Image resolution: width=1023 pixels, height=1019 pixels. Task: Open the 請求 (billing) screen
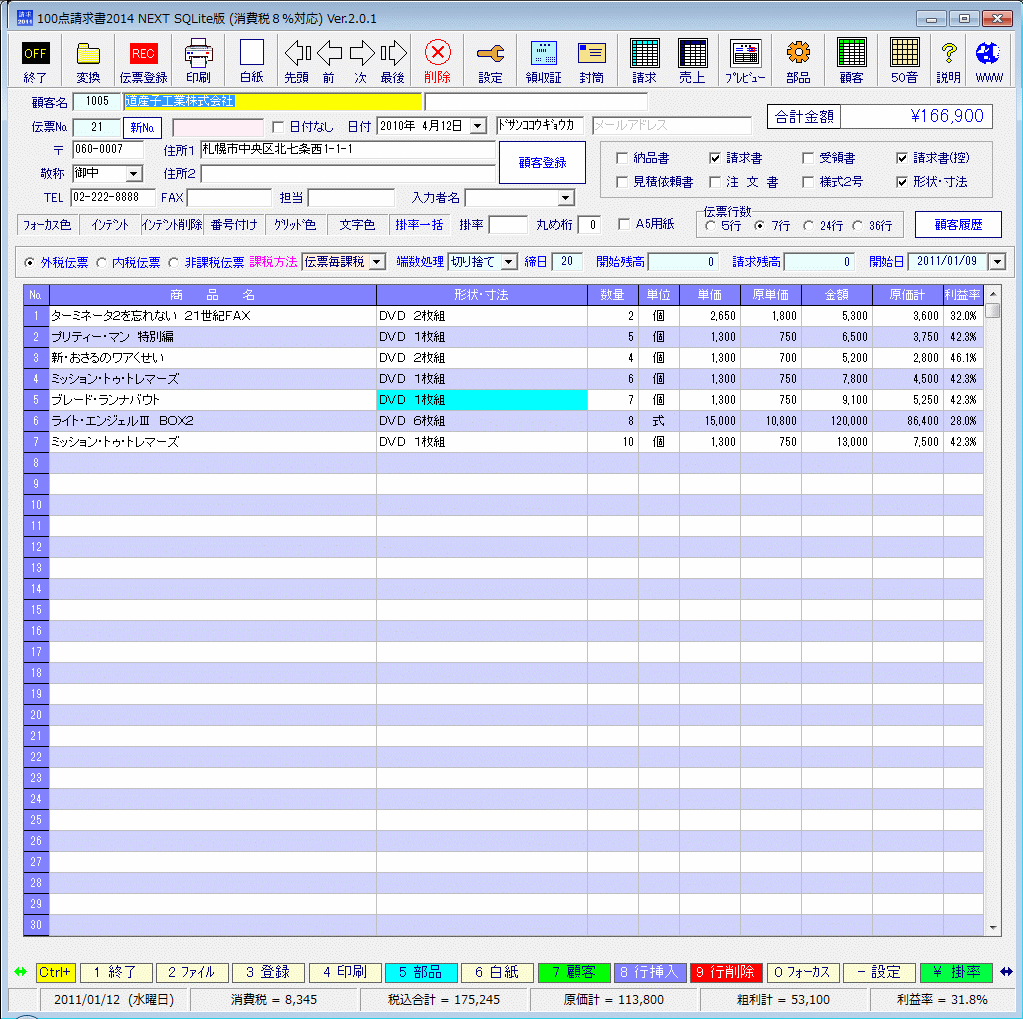[x=643, y=60]
